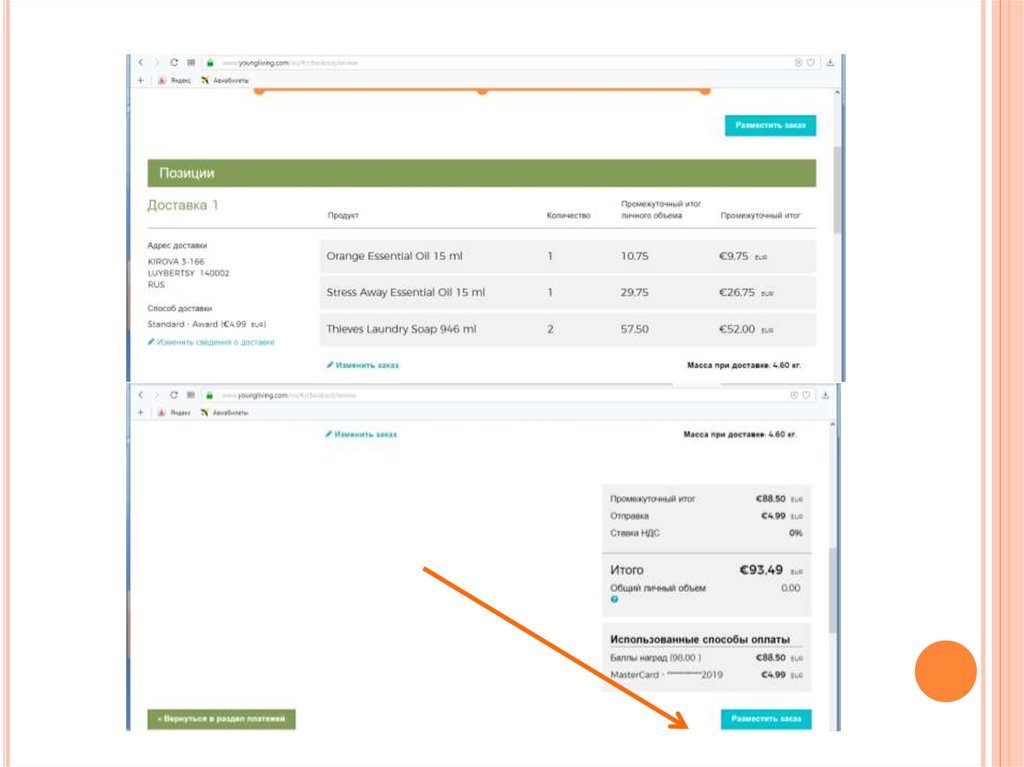Open downloads in the upper browser window
This screenshot has height=767, width=1024.
[x=830, y=63]
